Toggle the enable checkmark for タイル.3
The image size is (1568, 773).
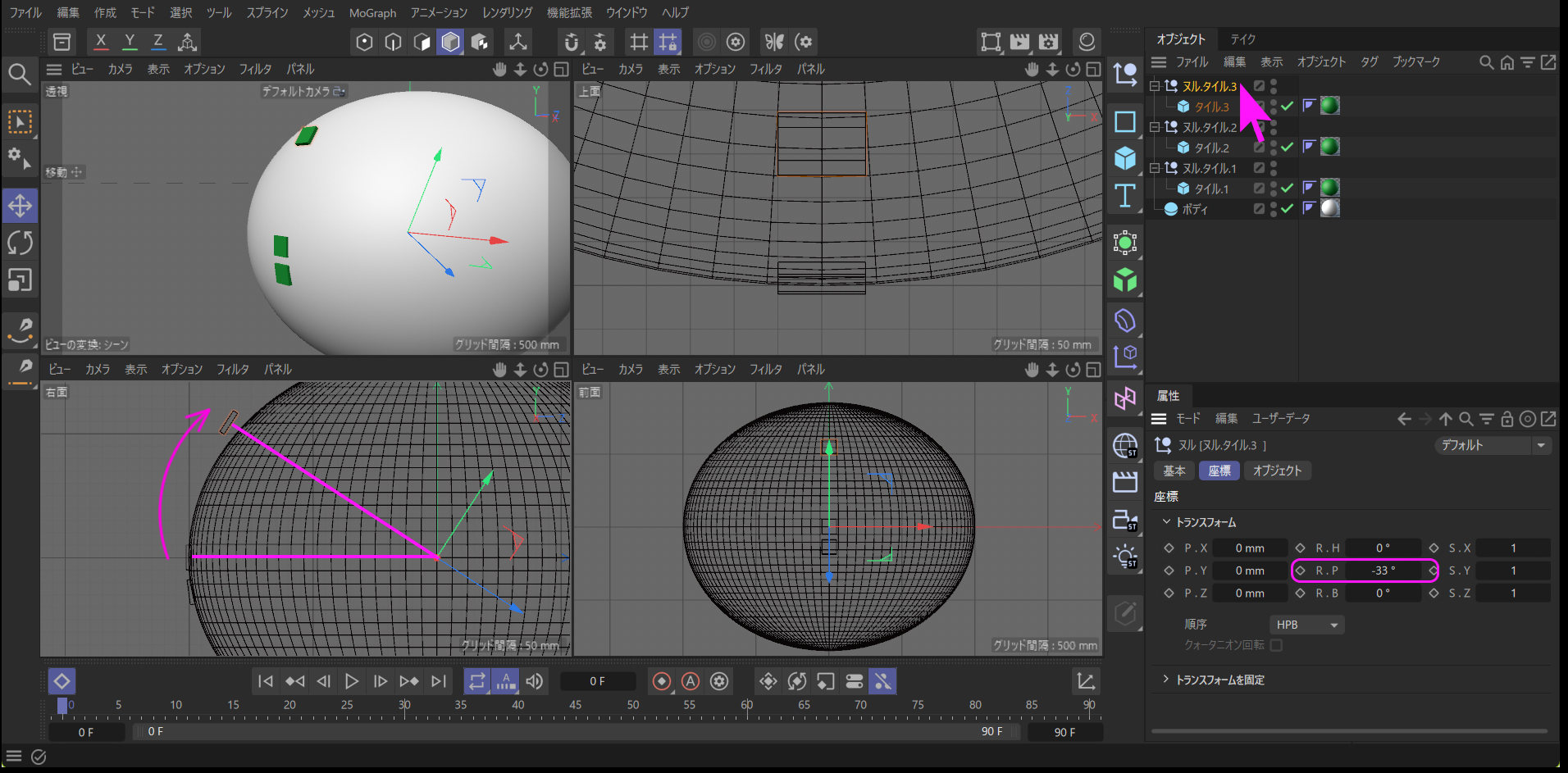(x=1288, y=106)
